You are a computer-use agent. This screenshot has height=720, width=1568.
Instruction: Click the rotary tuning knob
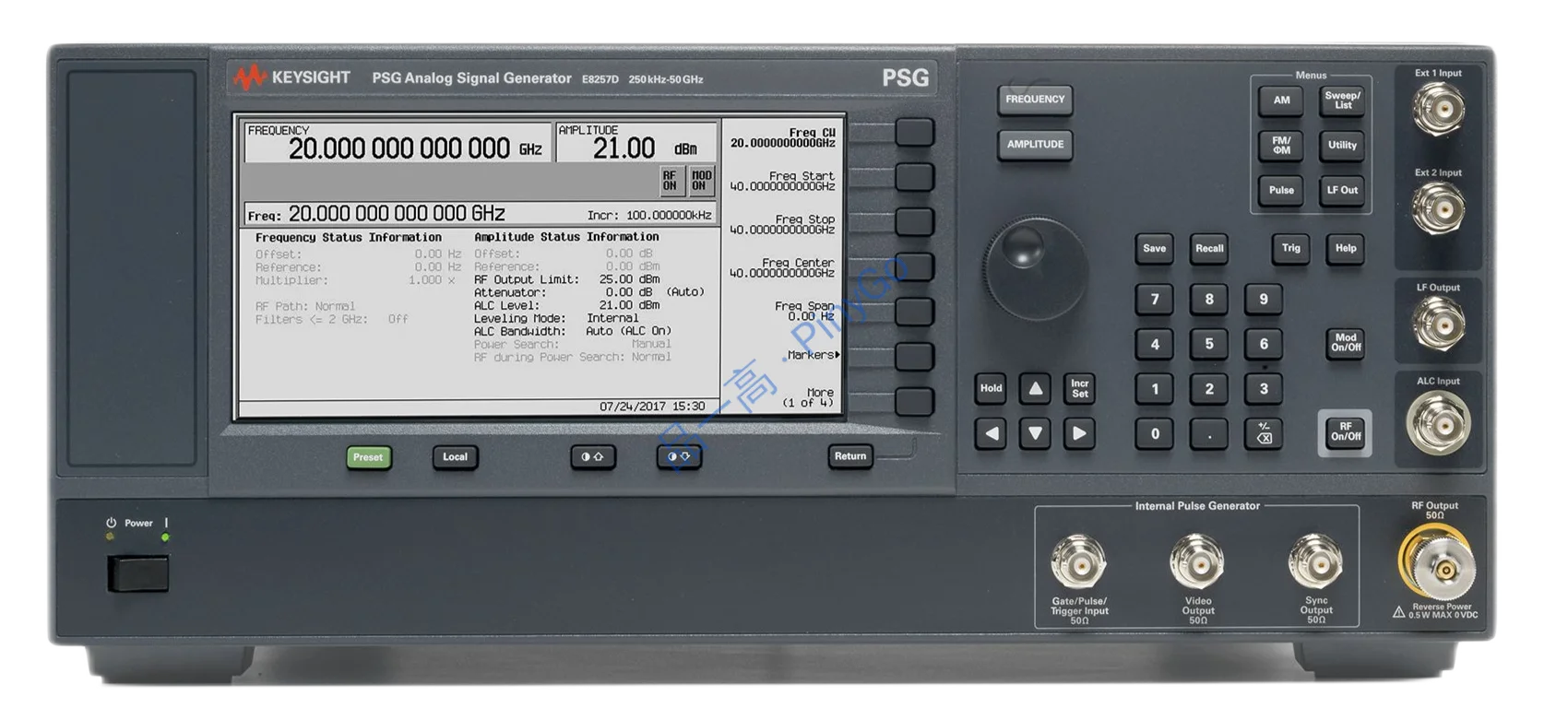point(1035,270)
